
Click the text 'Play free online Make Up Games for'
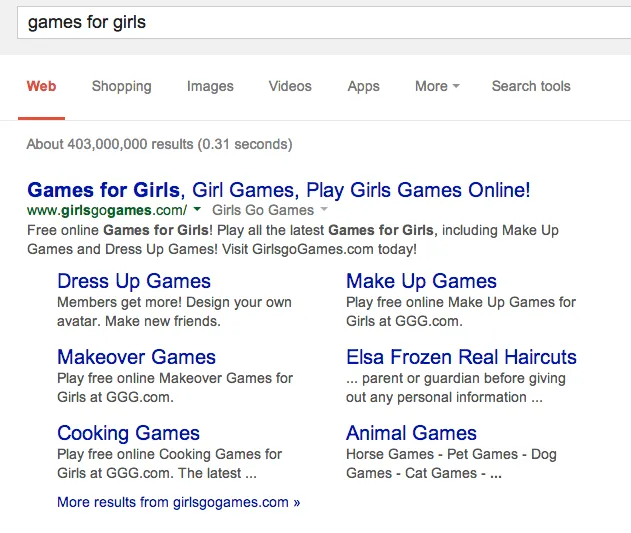click(461, 302)
